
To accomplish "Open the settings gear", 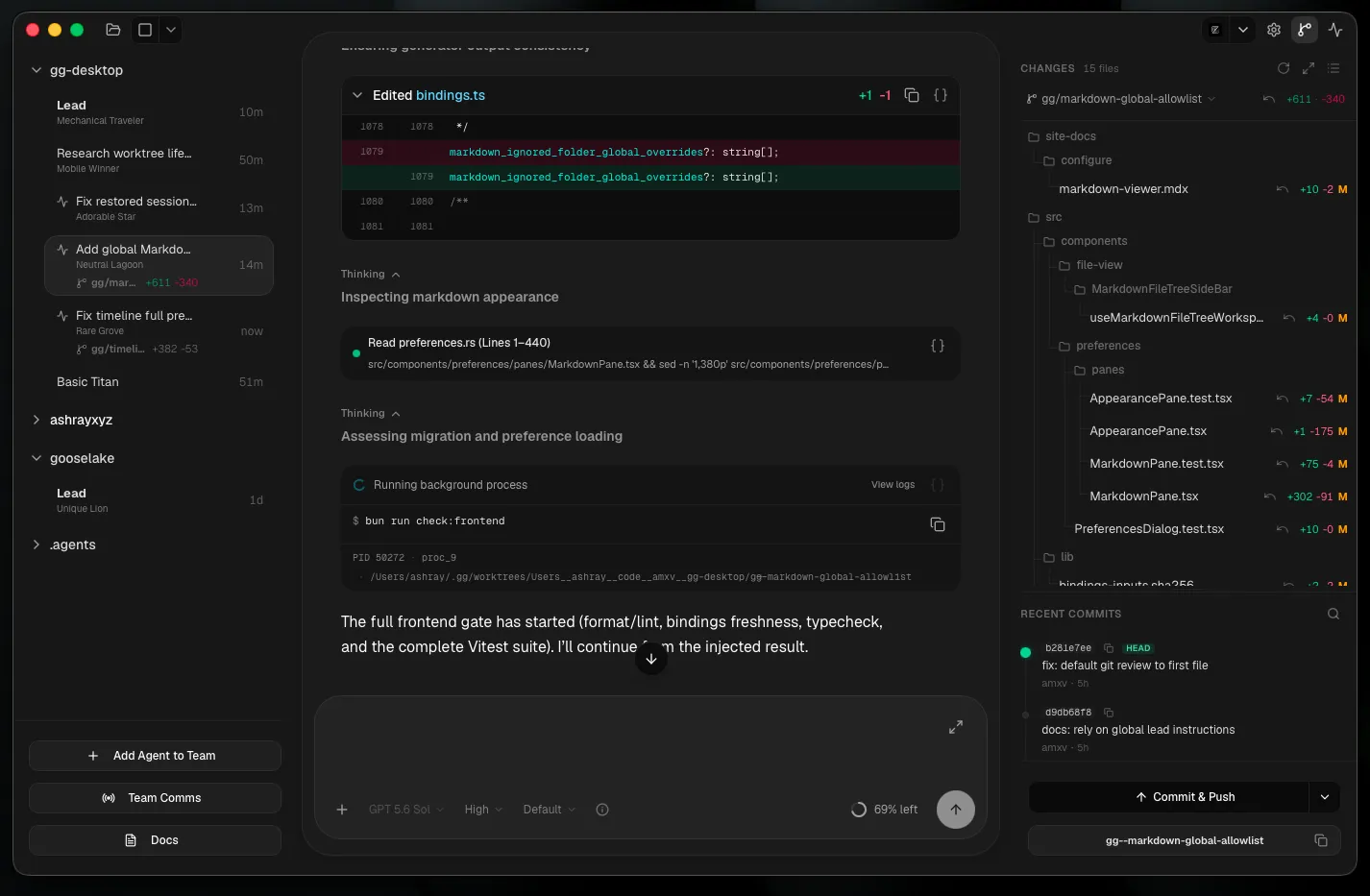I will [1274, 30].
